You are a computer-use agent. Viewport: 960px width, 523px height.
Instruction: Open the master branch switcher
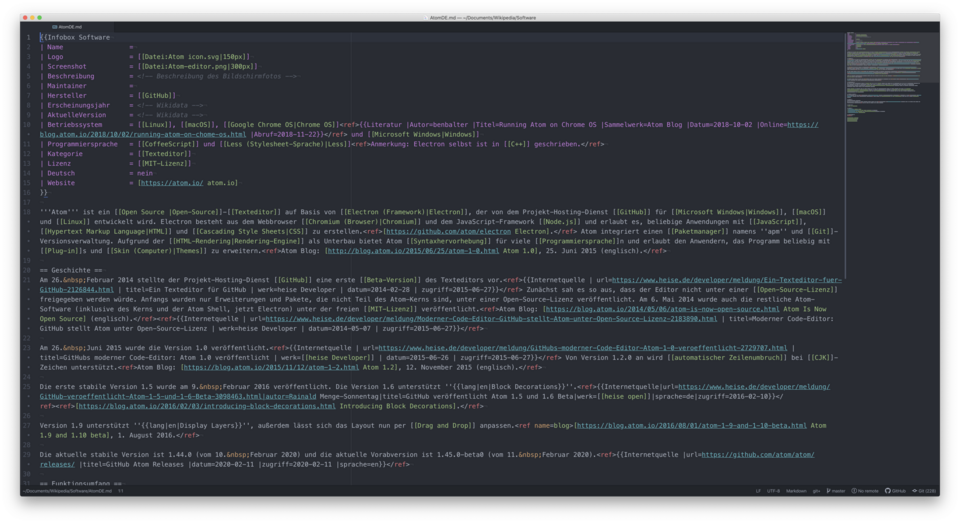pos(836,491)
